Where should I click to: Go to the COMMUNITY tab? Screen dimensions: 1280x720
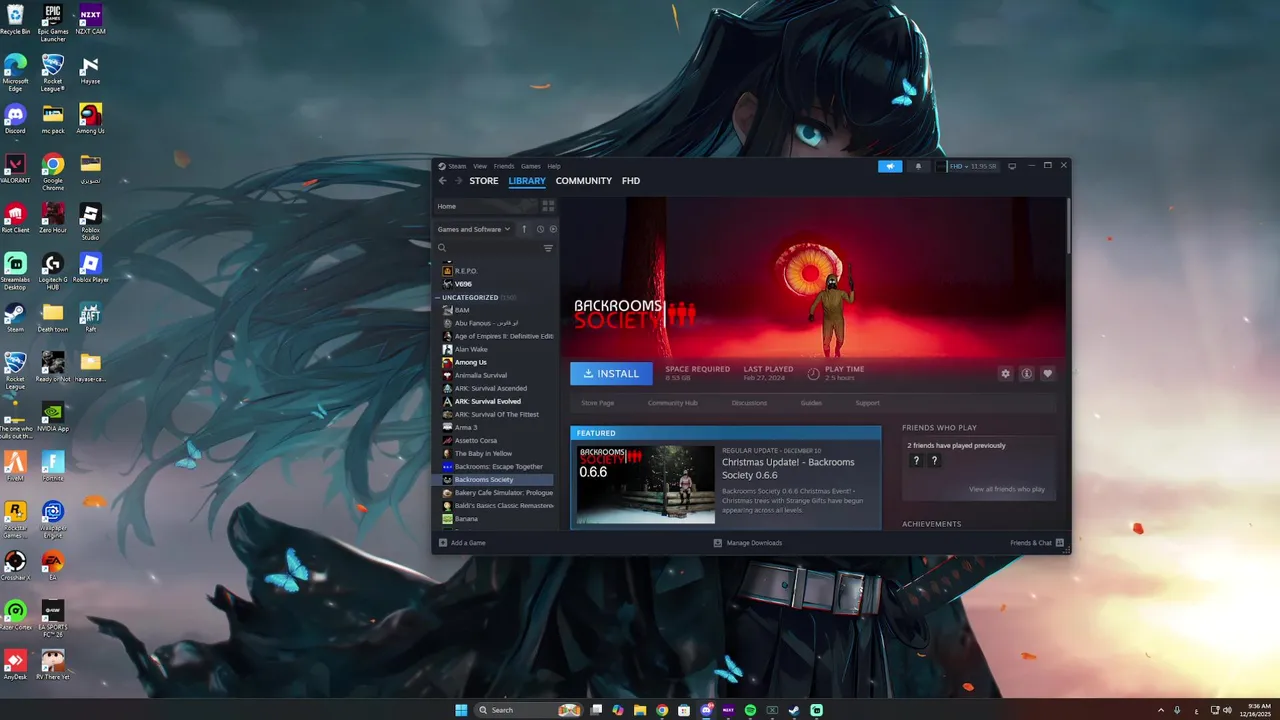tap(584, 181)
